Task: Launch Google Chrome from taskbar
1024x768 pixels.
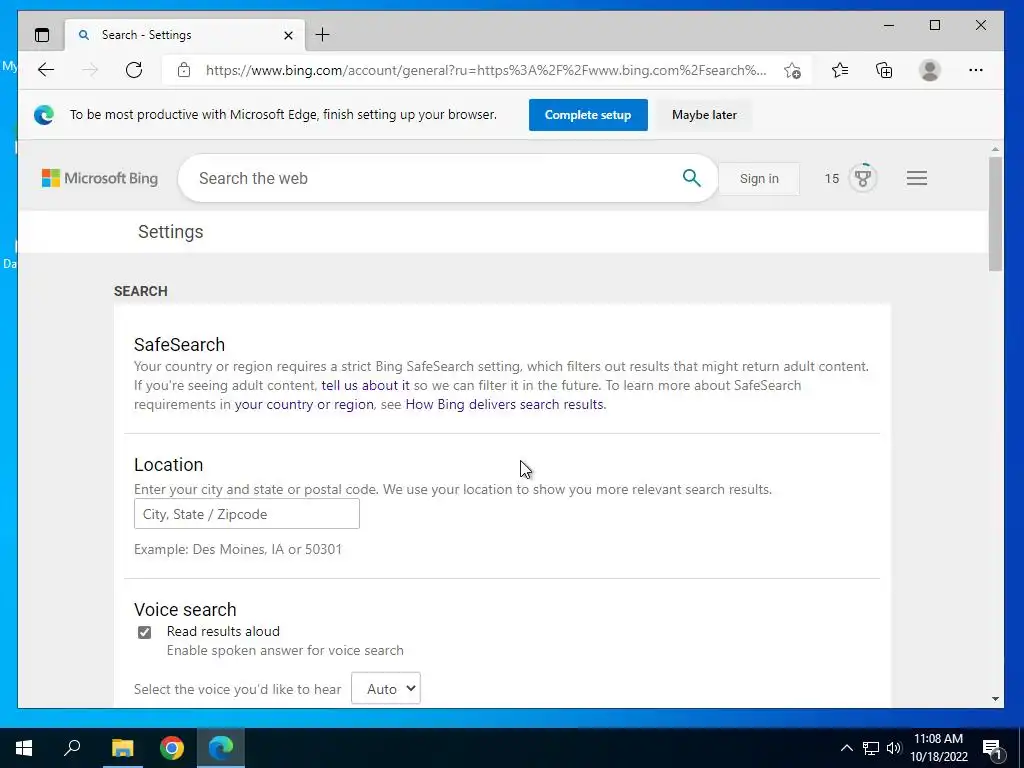Action: pyautogui.click(x=172, y=748)
